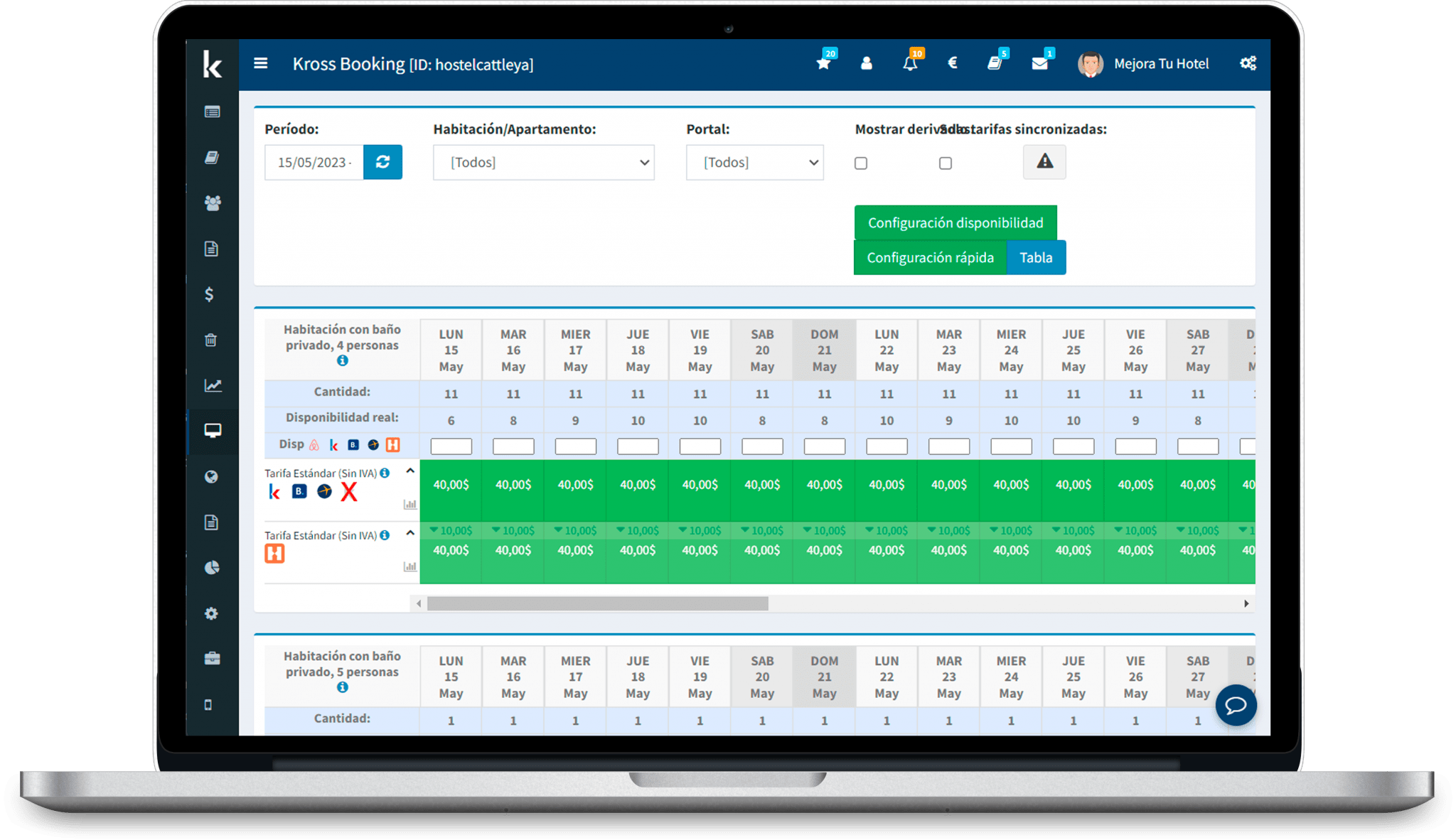Open the Mejora Tu Hotel profile menu

click(1143, 64)
